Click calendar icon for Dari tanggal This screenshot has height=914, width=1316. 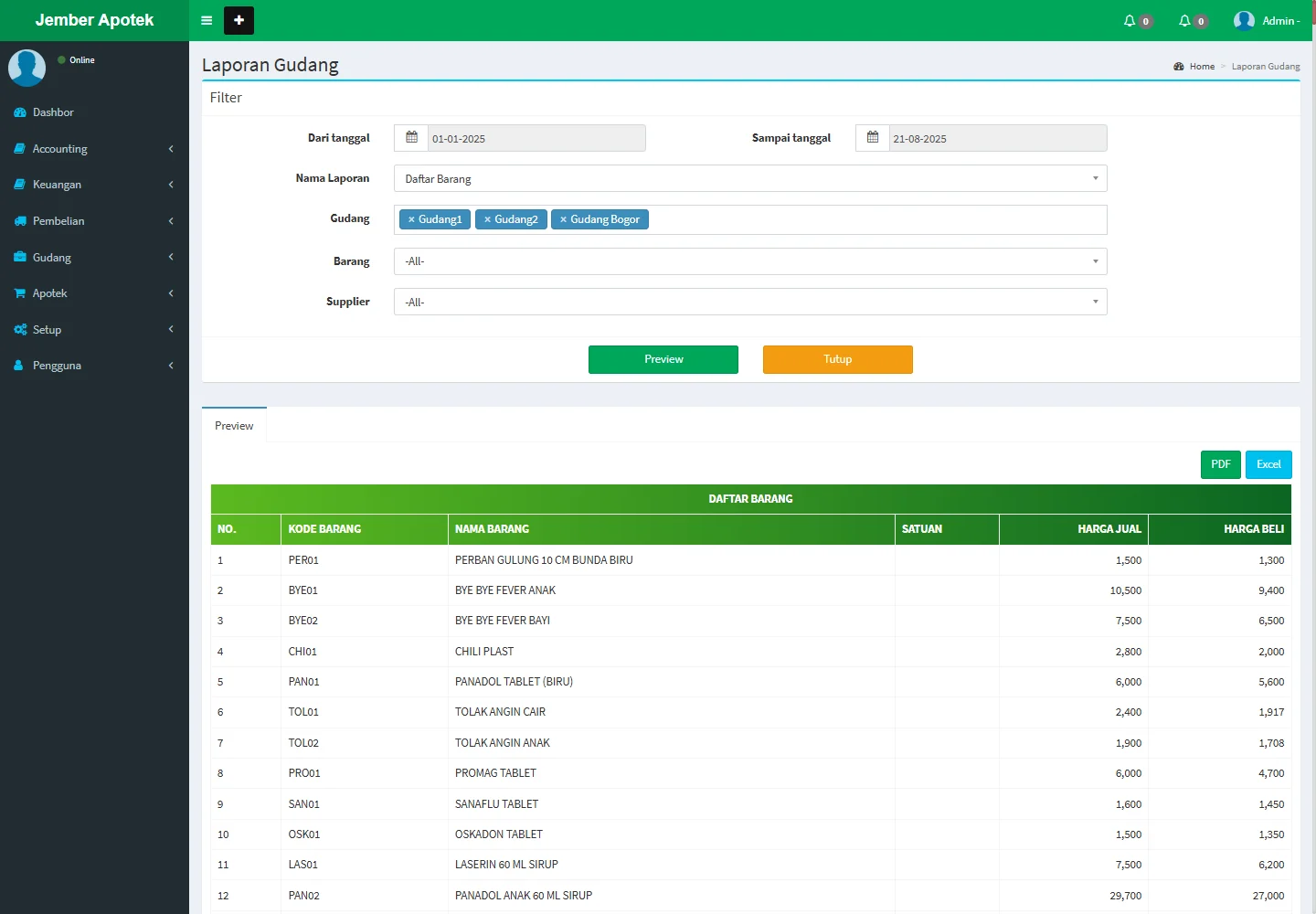411,138
